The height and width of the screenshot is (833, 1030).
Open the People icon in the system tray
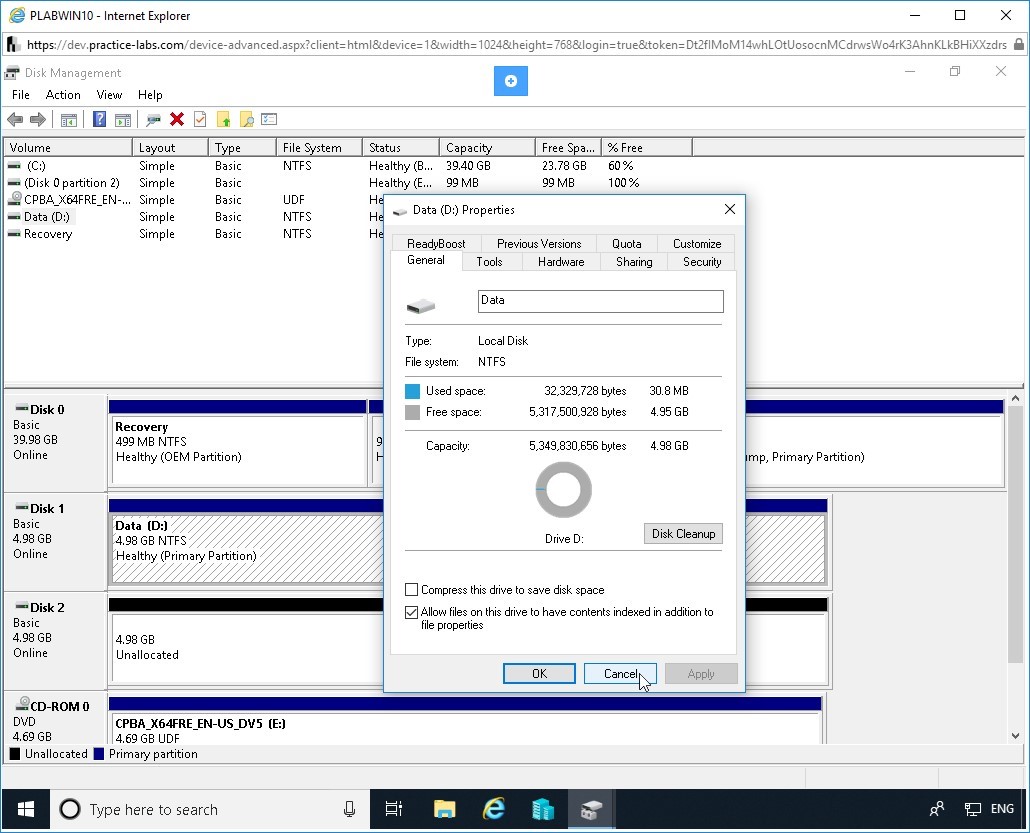(937, 809)
